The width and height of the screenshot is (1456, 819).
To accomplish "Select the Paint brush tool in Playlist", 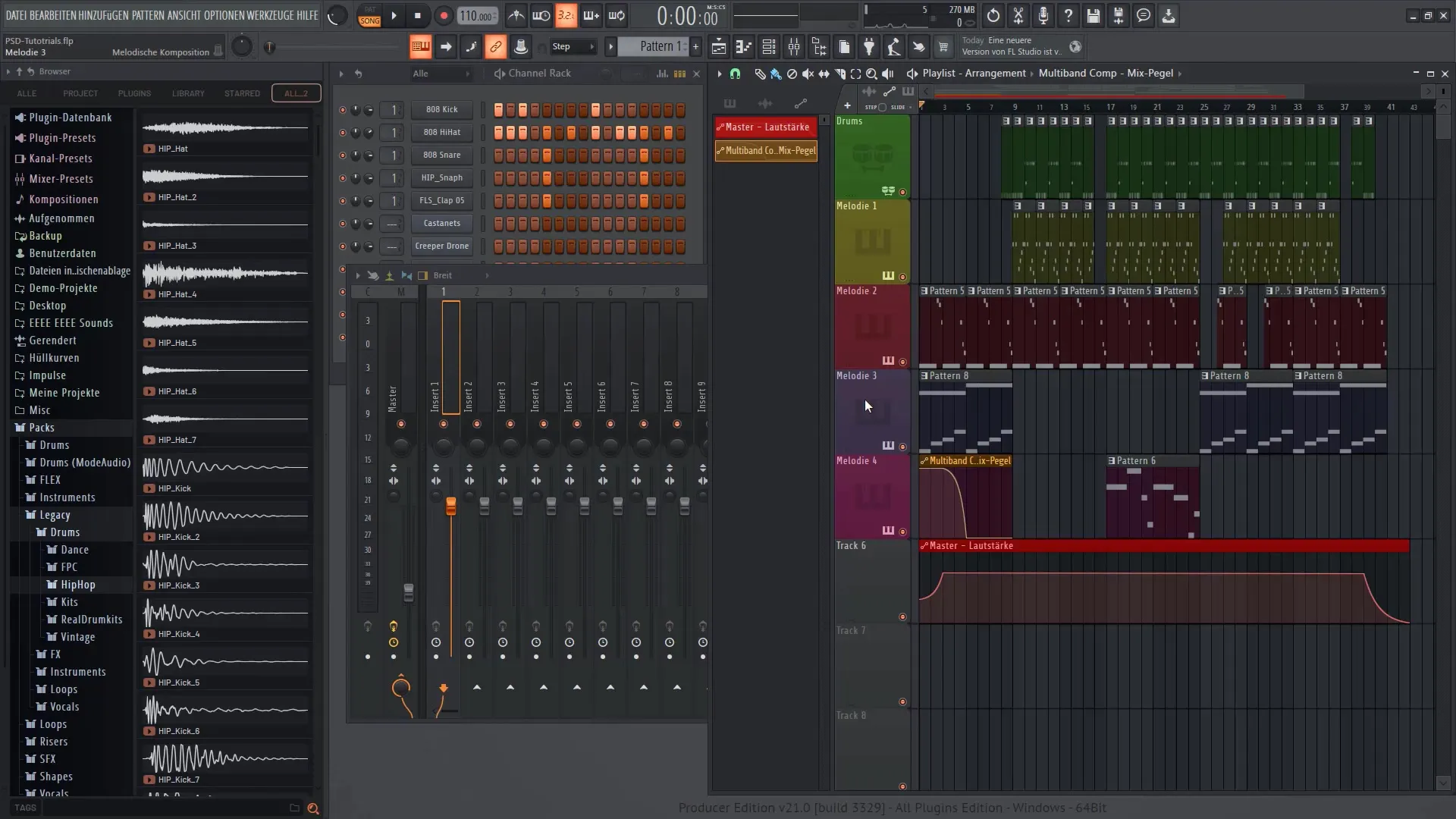I will [776, 74].
